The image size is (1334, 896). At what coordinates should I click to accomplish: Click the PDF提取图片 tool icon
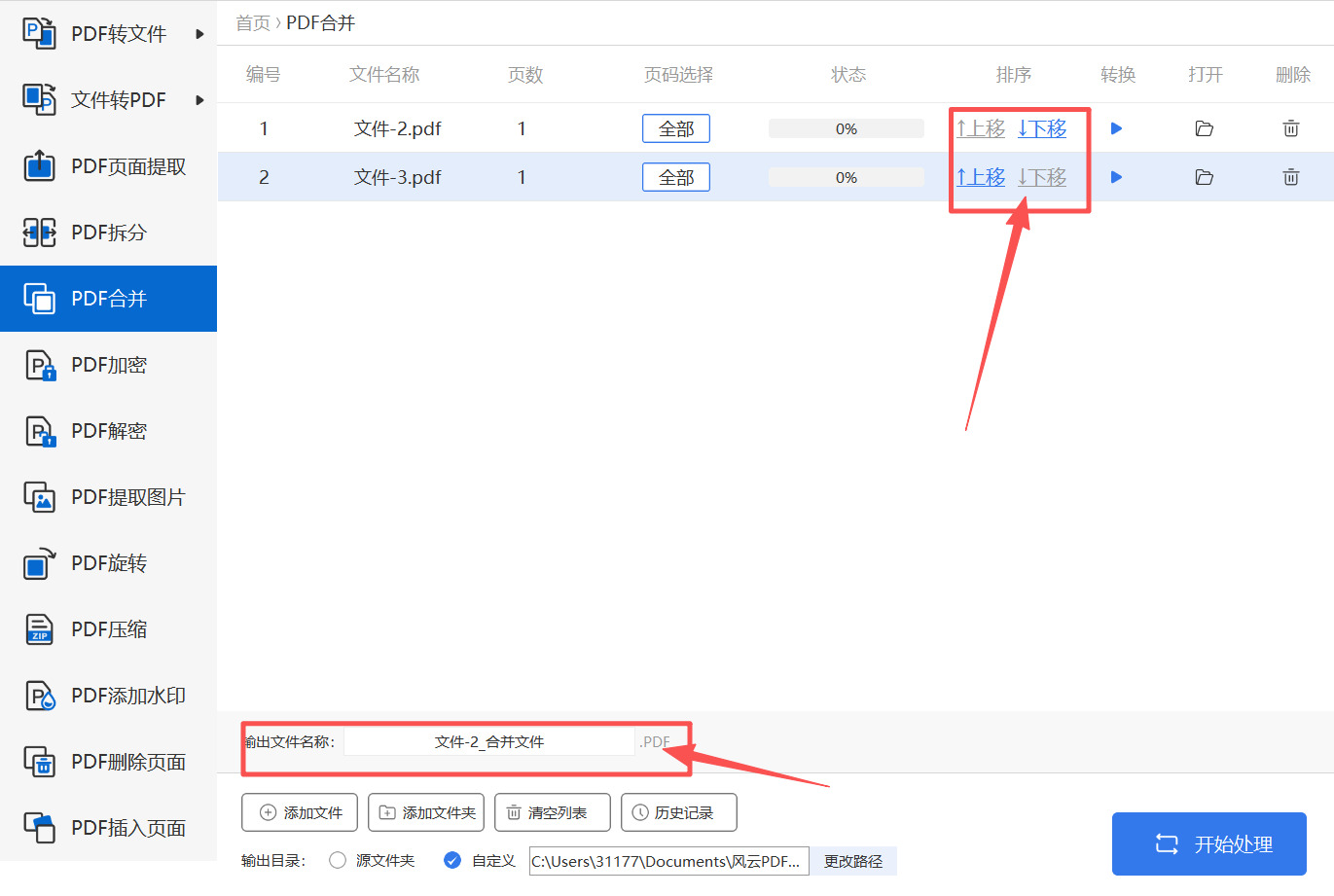[39, 496]
